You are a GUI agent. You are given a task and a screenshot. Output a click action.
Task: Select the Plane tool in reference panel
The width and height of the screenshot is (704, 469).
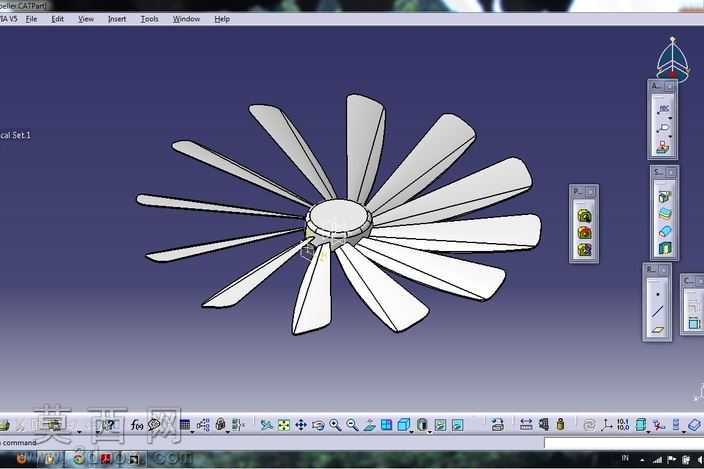(658, 330)
